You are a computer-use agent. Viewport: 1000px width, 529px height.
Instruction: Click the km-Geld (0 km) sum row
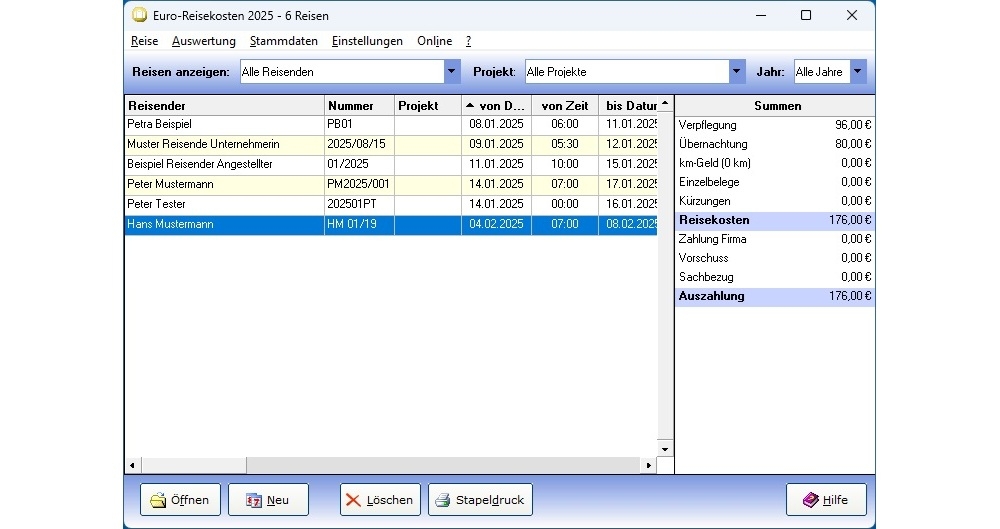775,163
